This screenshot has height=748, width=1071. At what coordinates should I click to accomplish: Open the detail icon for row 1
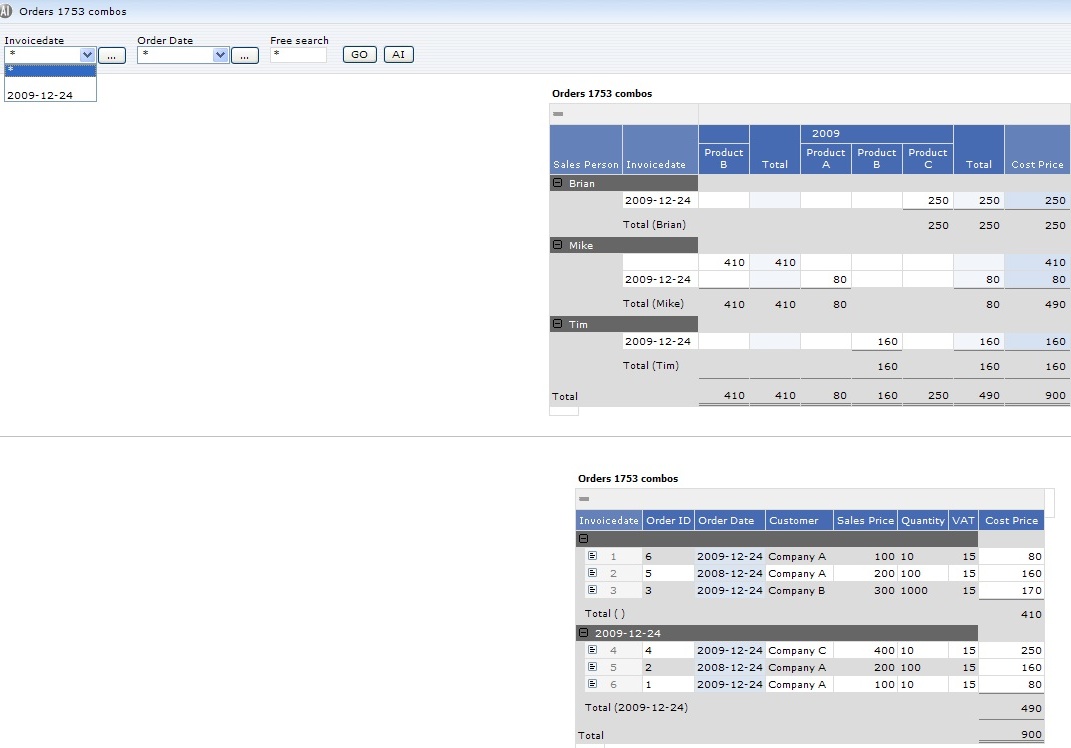592,556
